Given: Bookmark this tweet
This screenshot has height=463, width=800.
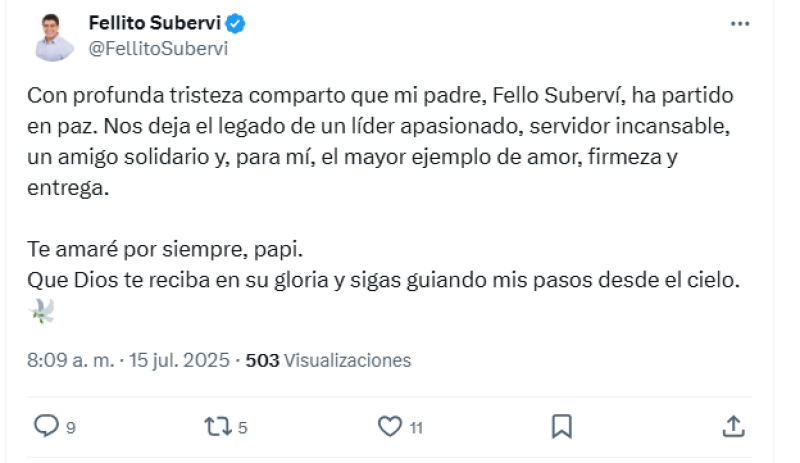Looking at the screenshot, I should (x=562, y=426).
